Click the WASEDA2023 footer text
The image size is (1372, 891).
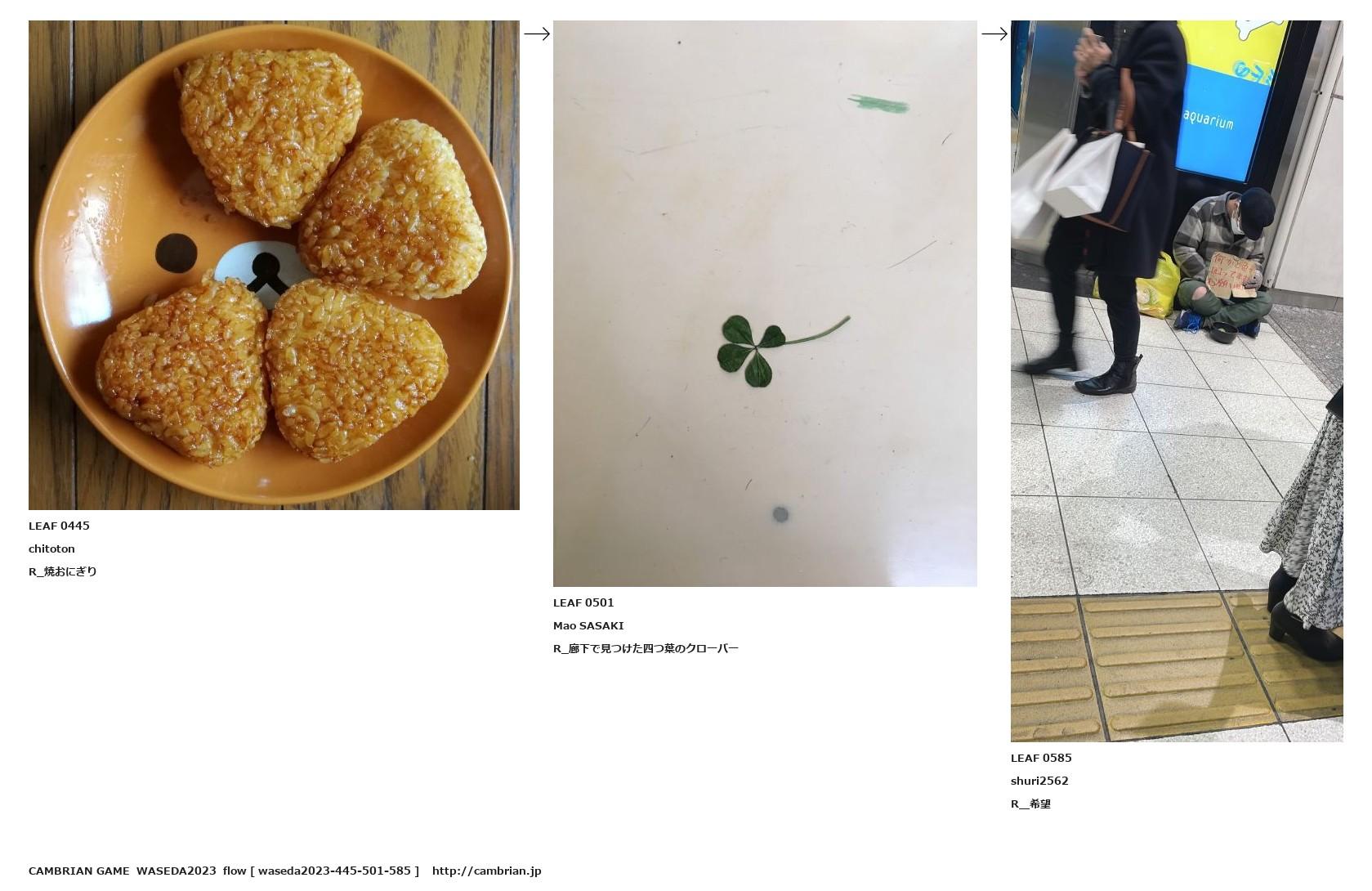point(177,871)
